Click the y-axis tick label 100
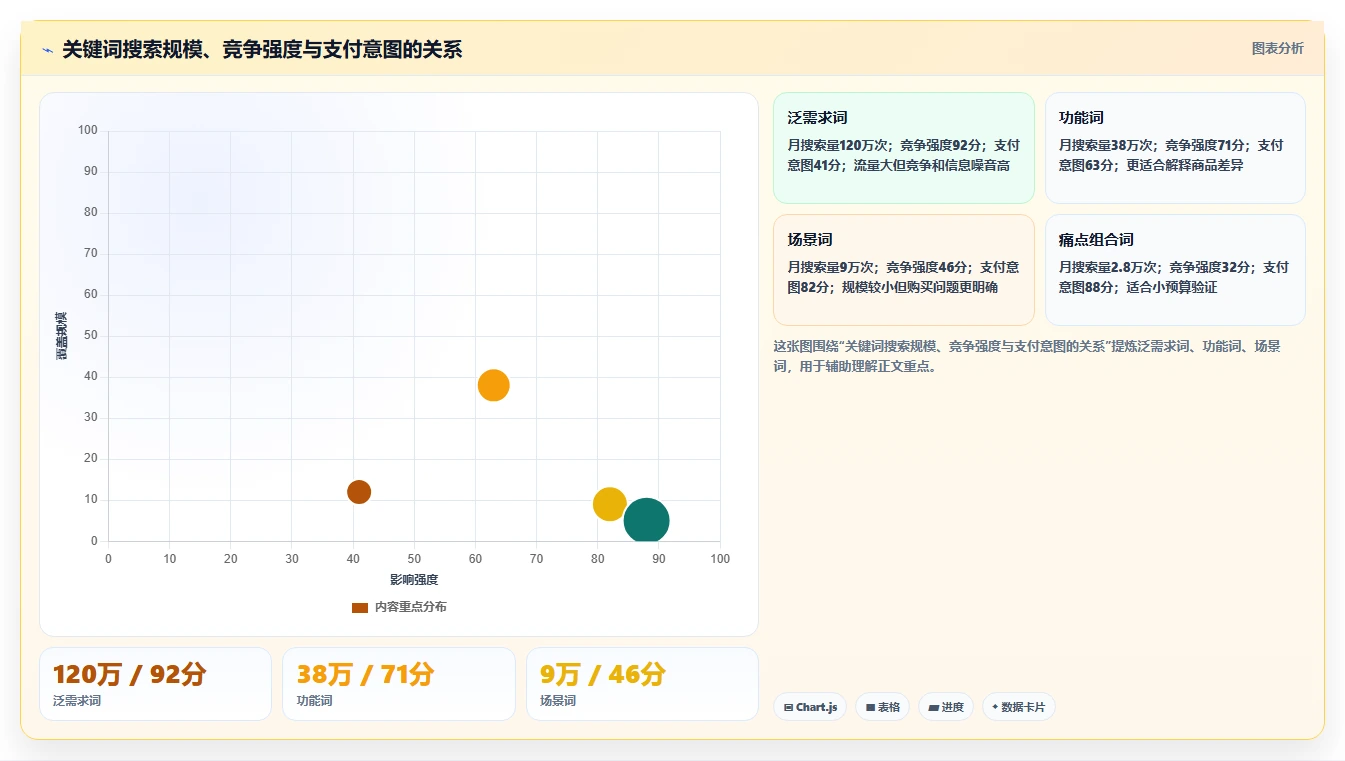Viewport: 1345px width, 761px height. click(x=88, y=130)
